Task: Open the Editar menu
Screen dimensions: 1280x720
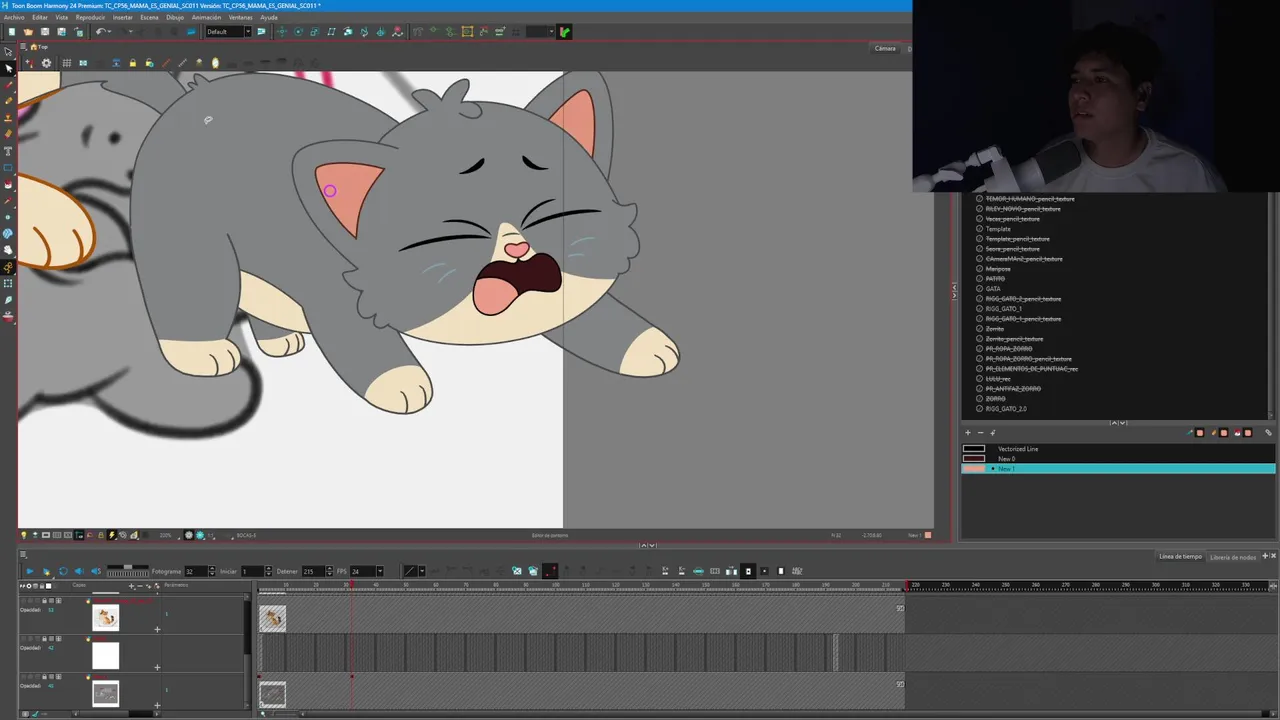Action: tap(40, 17)
